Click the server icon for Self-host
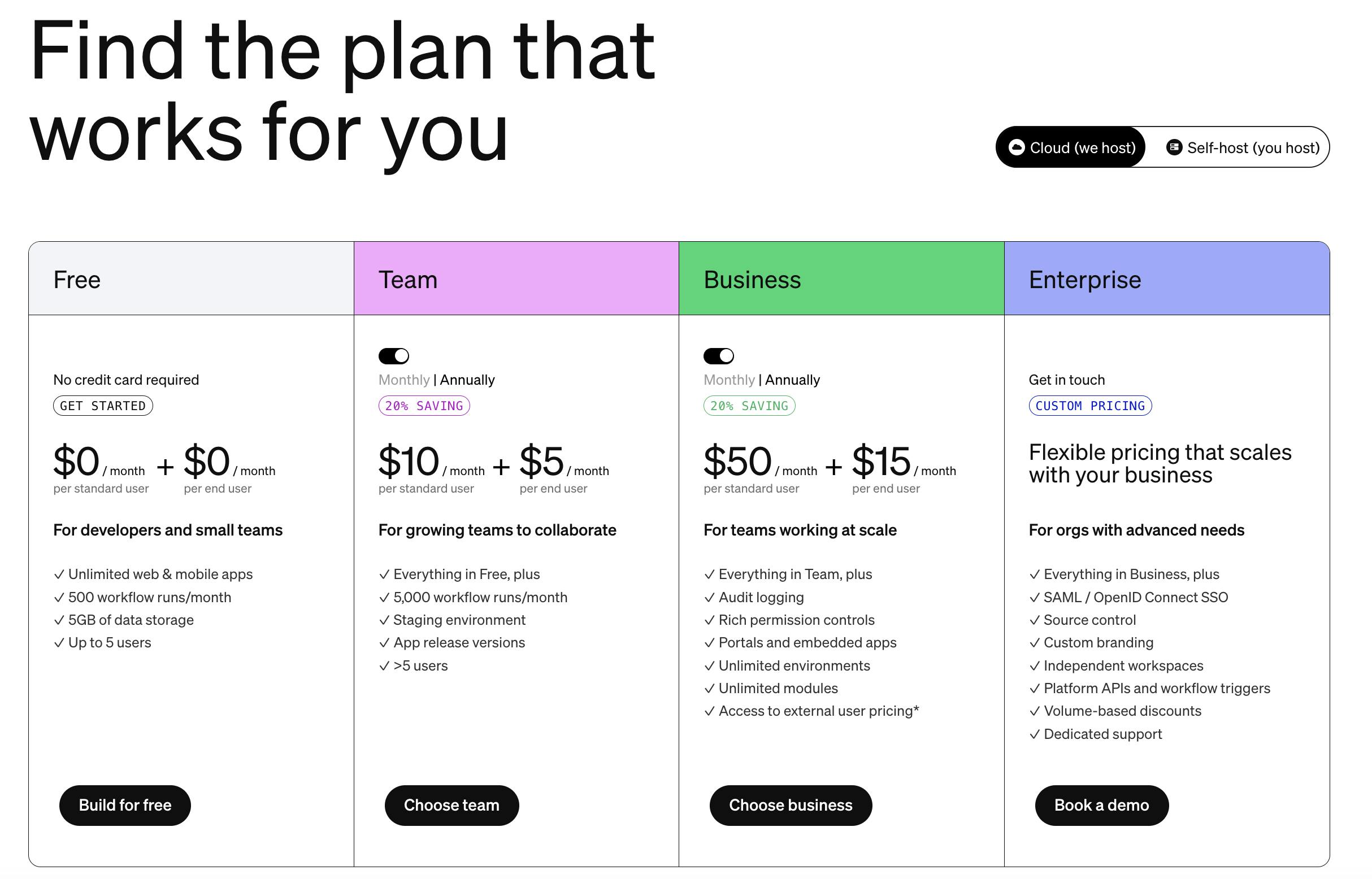 pyautogui.click(x=1174, y=148)
